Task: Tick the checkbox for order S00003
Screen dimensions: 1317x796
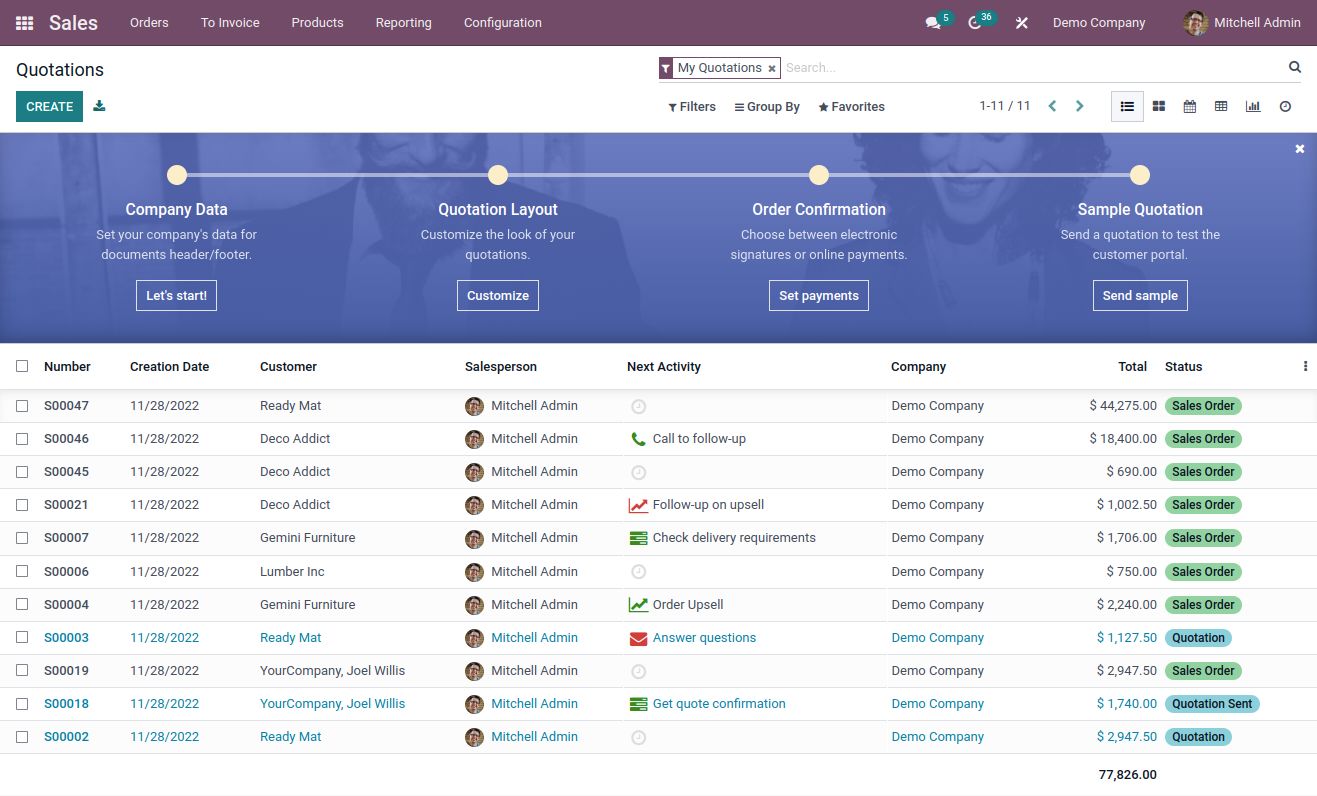Action: pyautogui.click(x=22, y=637)
